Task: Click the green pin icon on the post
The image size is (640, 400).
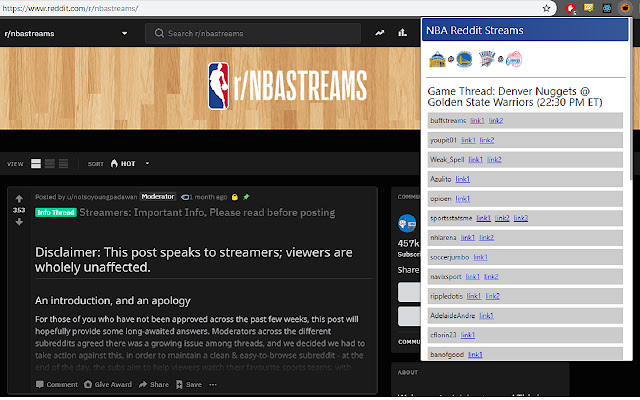Action: 246,197
